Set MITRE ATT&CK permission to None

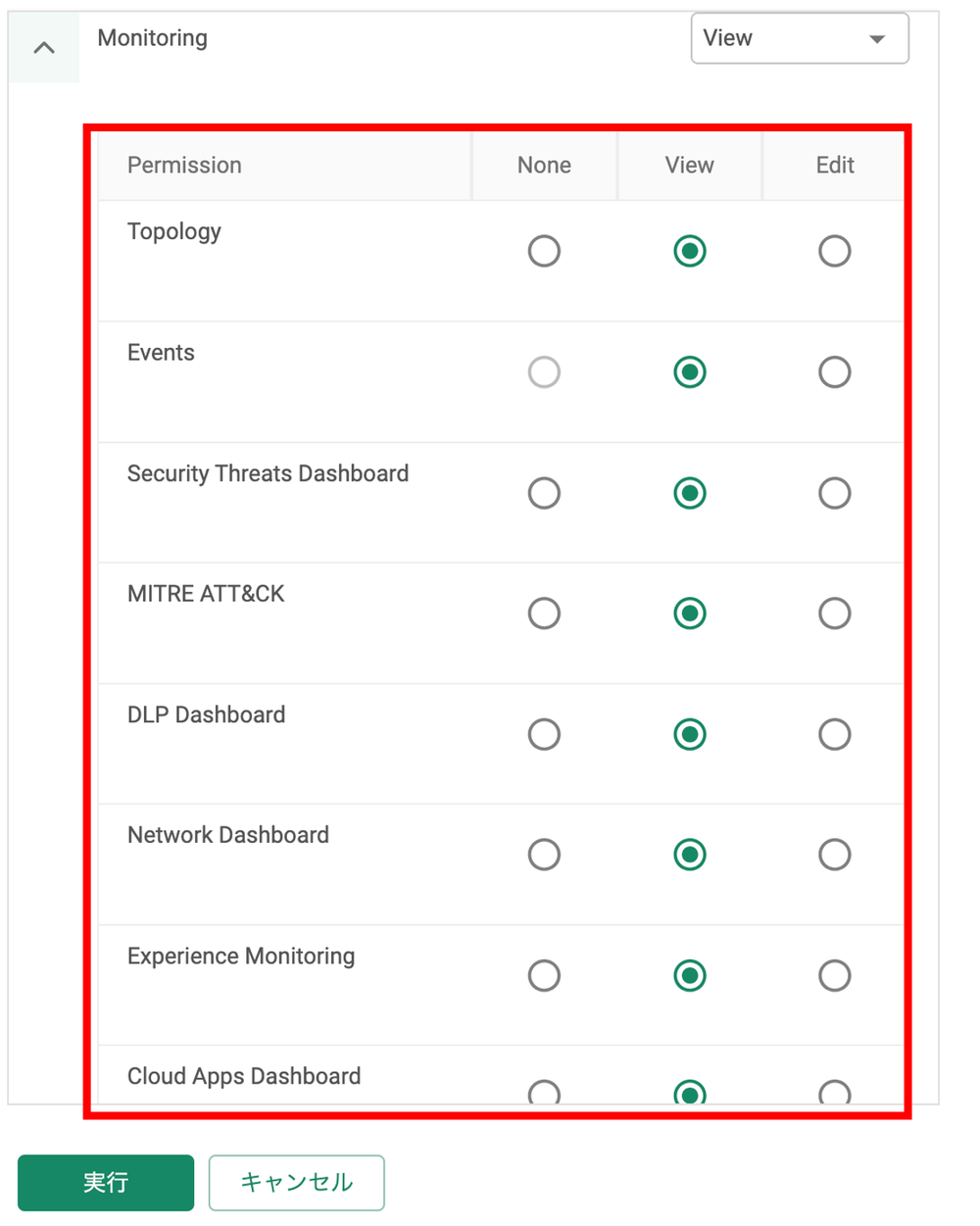[x=544, y=614]
